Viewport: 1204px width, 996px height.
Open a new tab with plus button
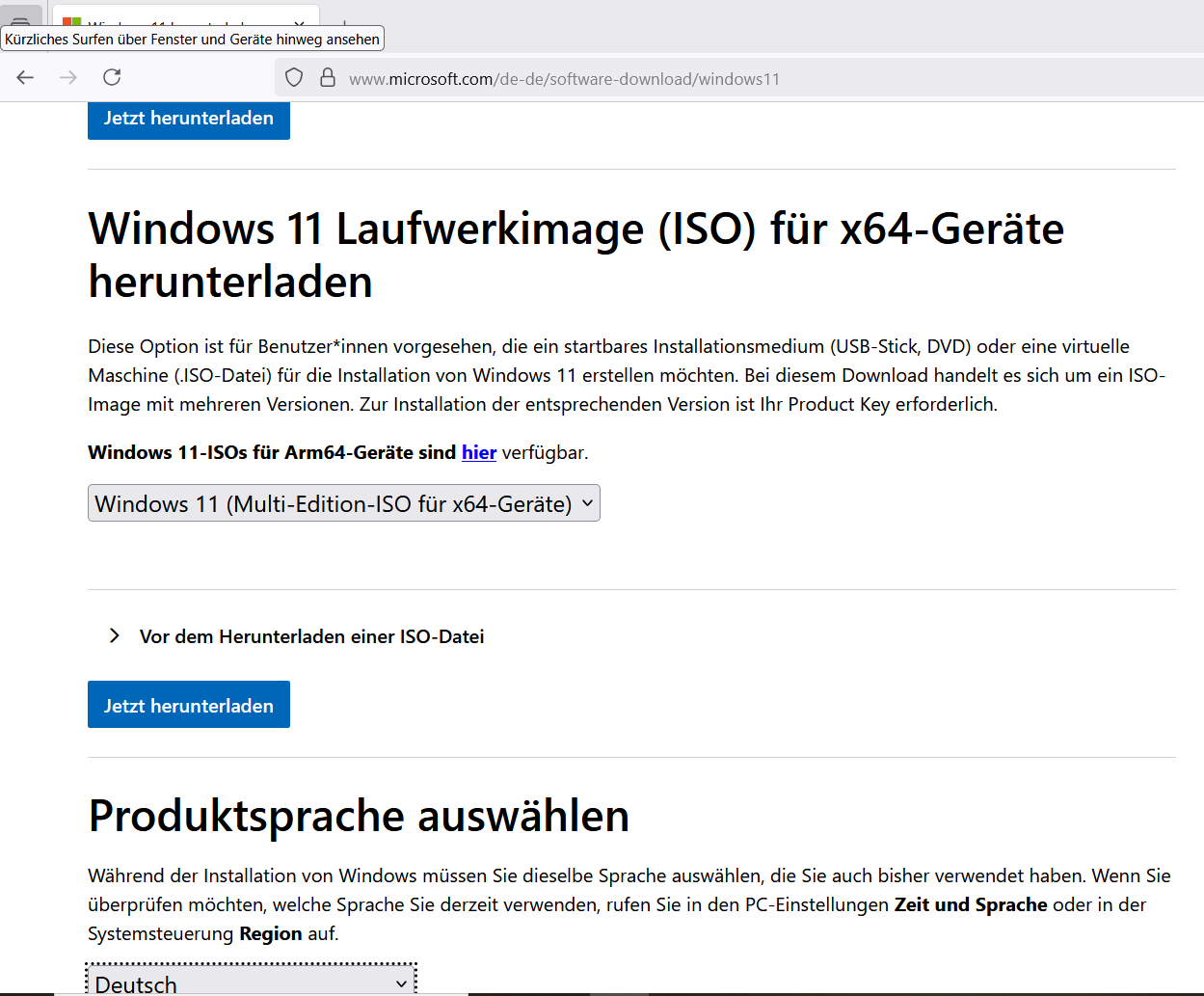coord(343,21)
